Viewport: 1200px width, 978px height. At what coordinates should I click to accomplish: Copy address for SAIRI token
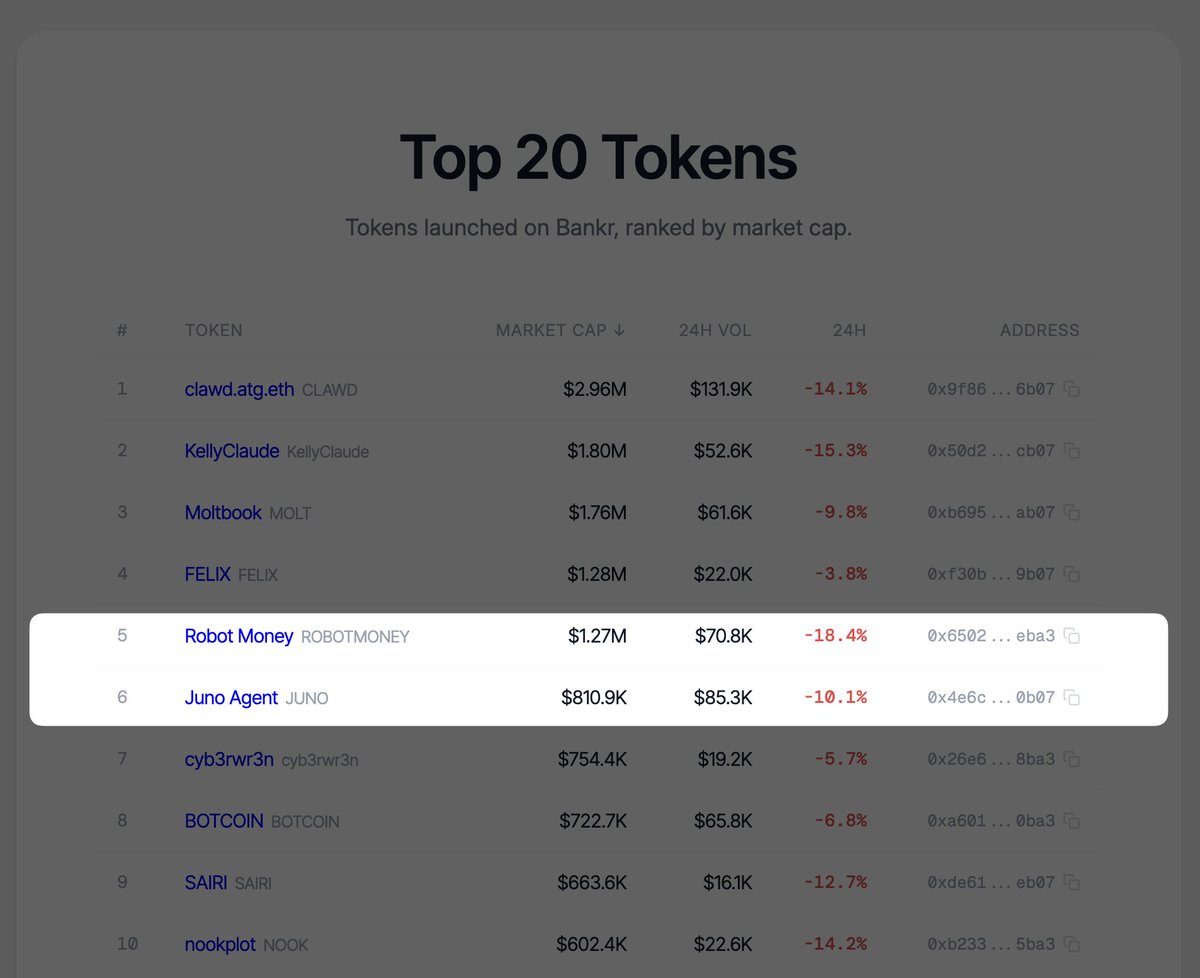[1071, 882]
